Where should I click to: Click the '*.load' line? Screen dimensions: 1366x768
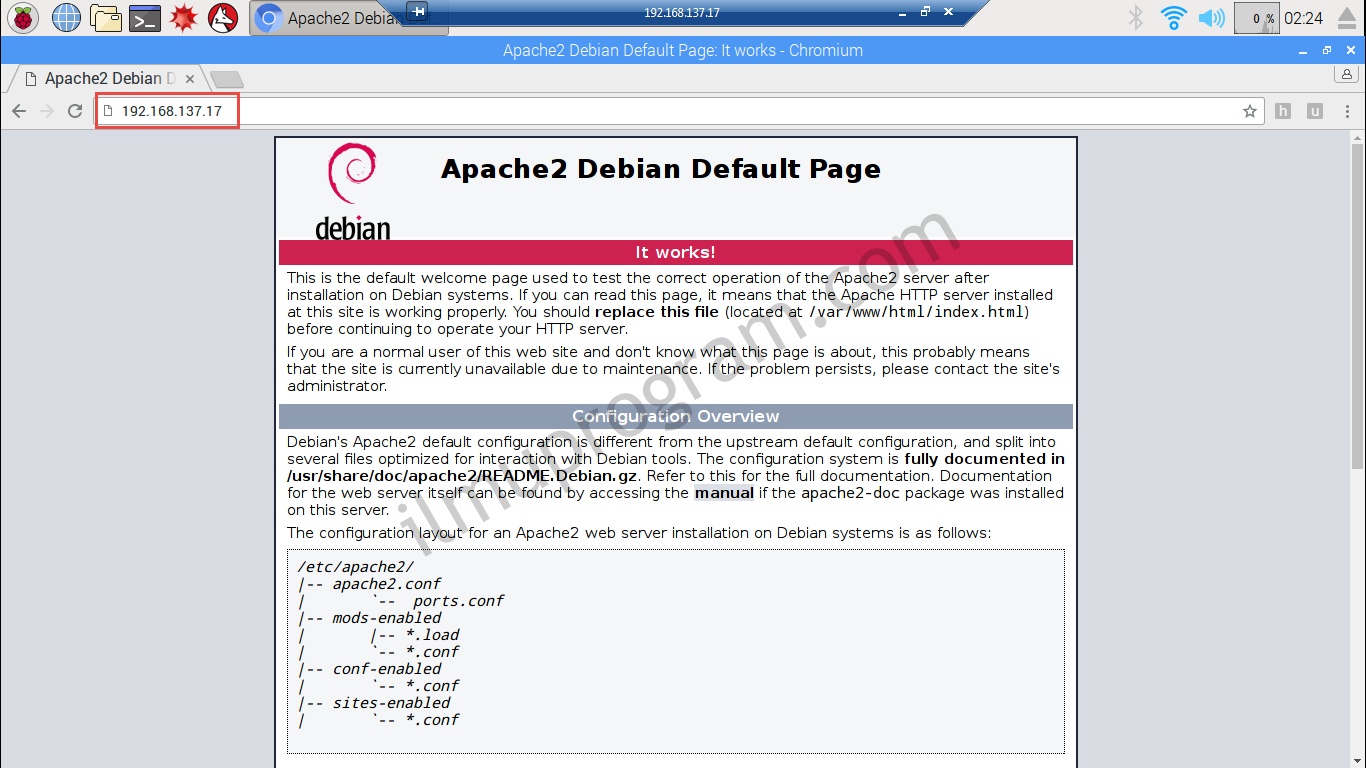tap(432, 635)
